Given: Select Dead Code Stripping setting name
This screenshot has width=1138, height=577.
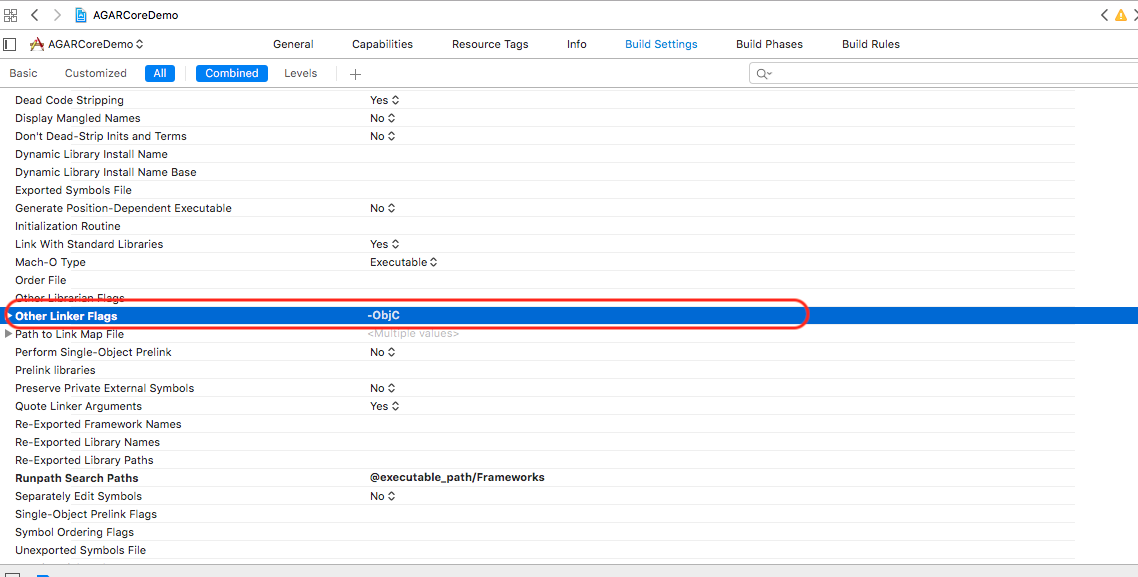Looking at the screenshot, I should [x=70, y=100].
